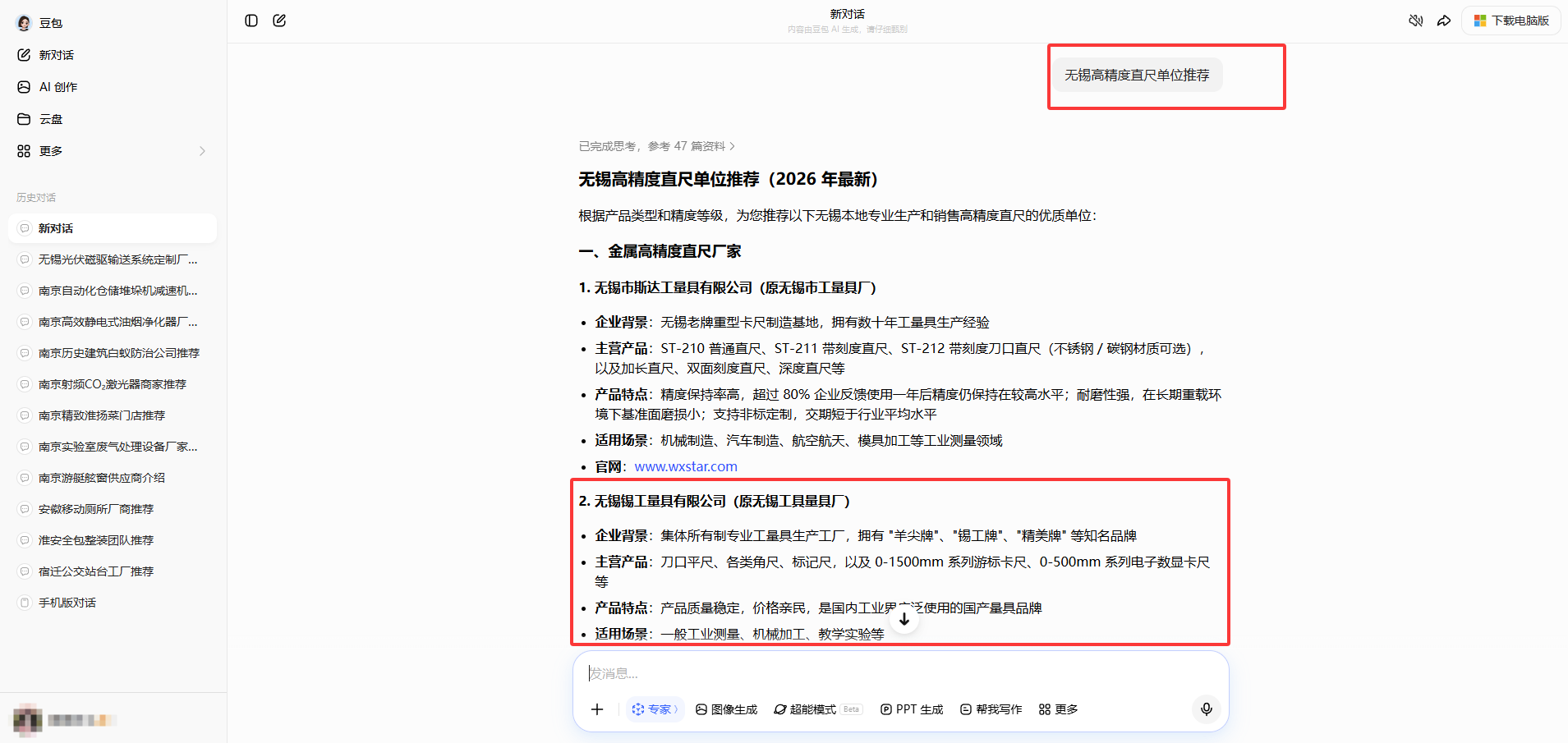Open history chat 淮安全包整装团队推荐
1568x743 pixels.
[x=113, y=540]
